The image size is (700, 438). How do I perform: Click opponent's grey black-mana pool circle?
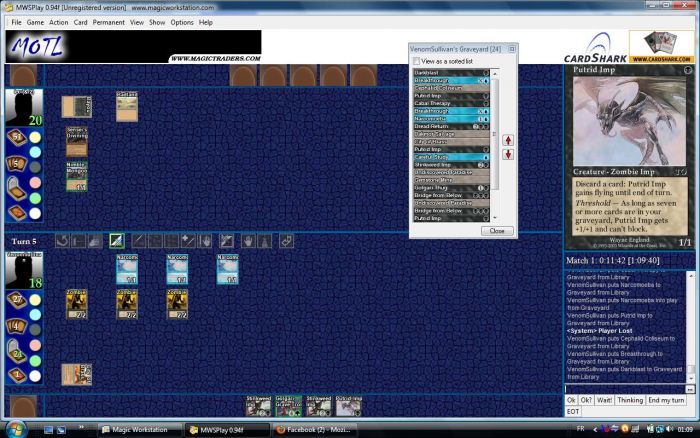pyautogui.click(x=35, y=167)
